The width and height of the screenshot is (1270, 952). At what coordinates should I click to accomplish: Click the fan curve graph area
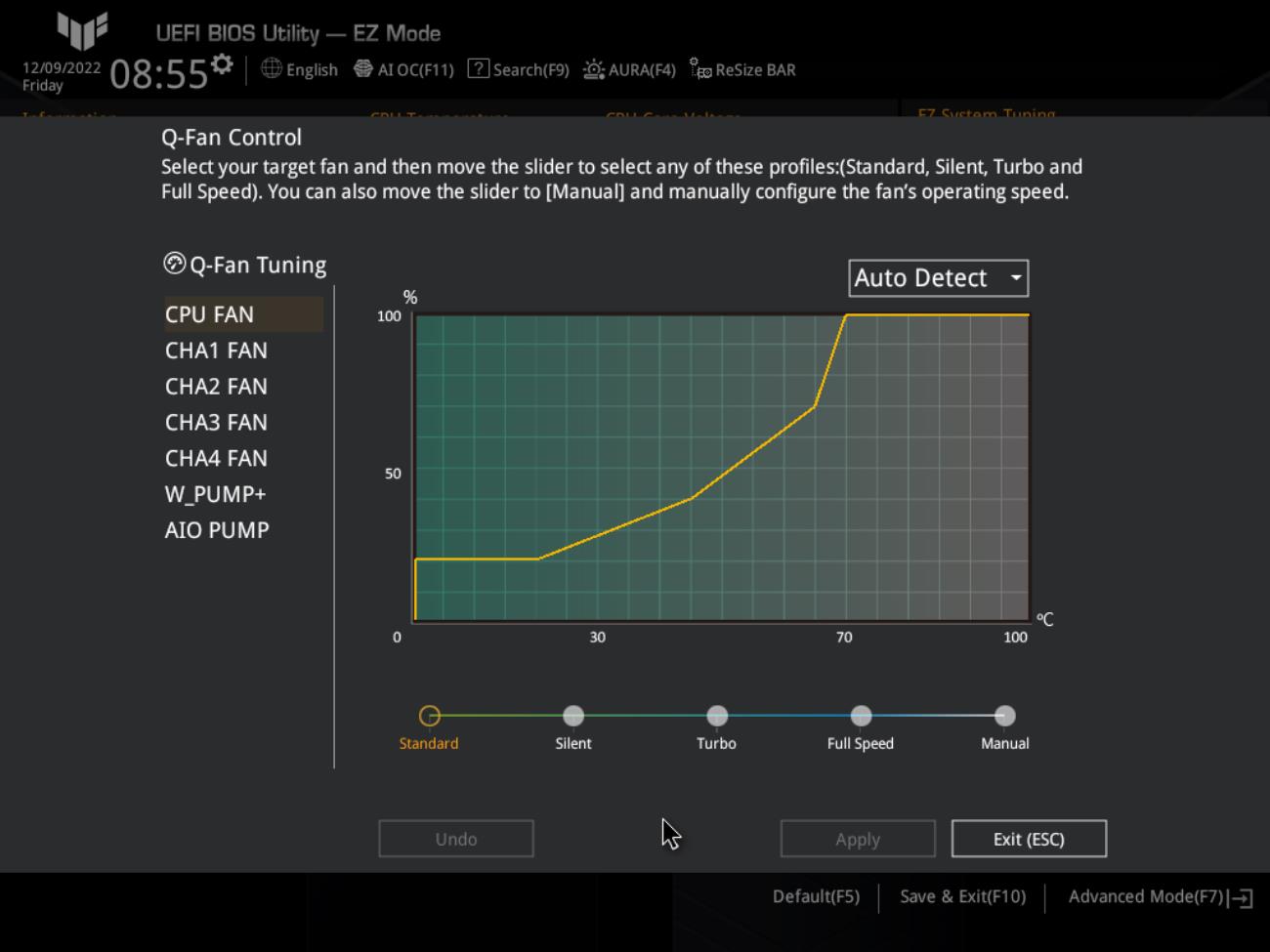point(722,468)
